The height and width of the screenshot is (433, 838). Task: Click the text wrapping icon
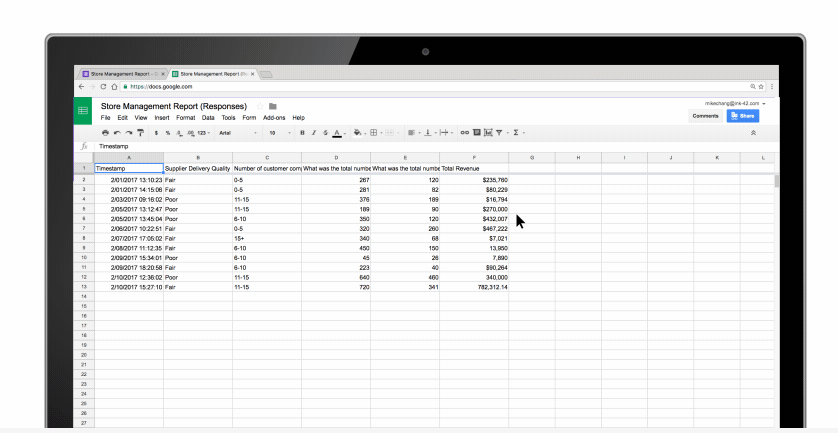pos(444,133)
